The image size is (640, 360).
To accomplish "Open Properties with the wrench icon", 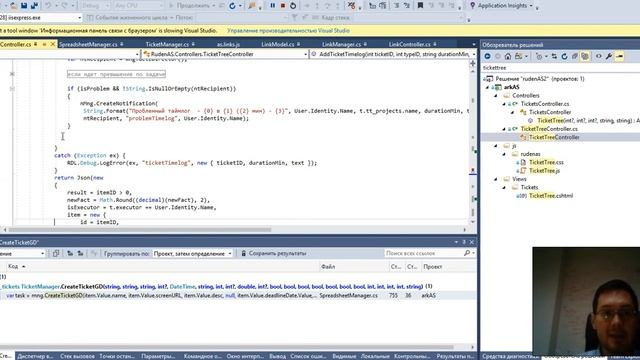I will [x=609, y=57].
